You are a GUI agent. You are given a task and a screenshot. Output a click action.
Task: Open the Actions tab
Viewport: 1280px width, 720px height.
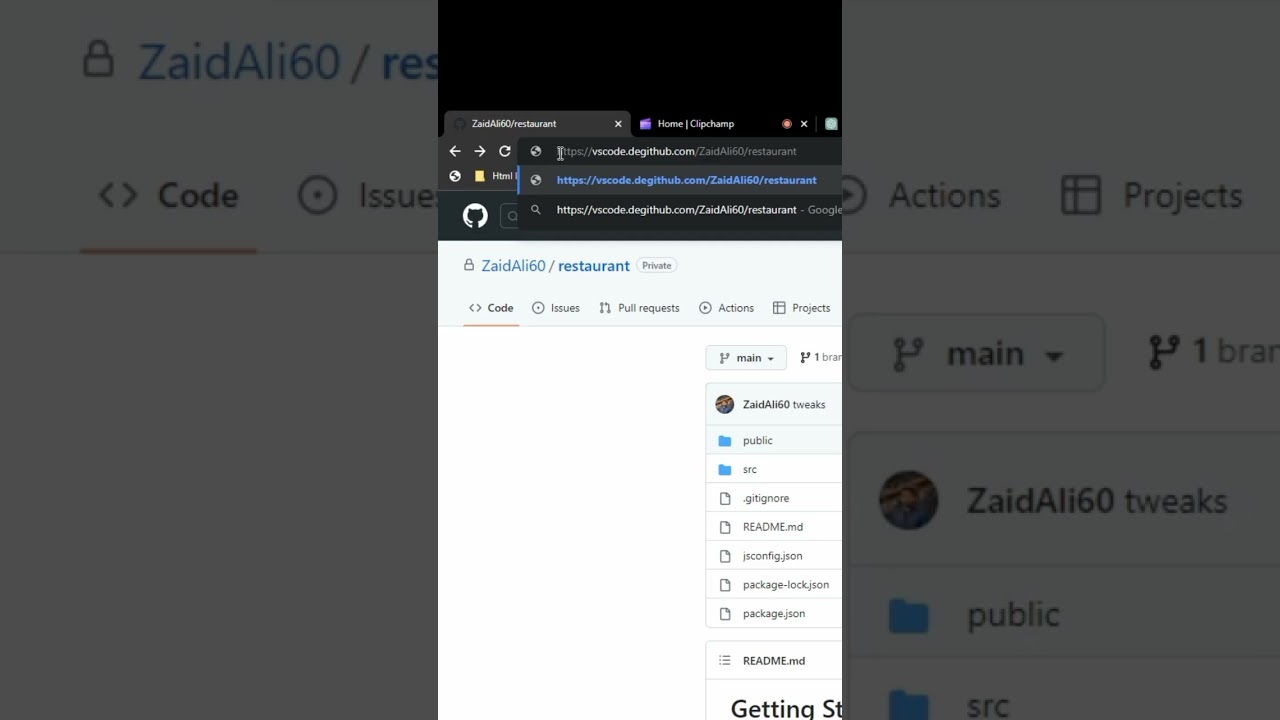click(727, 308)
